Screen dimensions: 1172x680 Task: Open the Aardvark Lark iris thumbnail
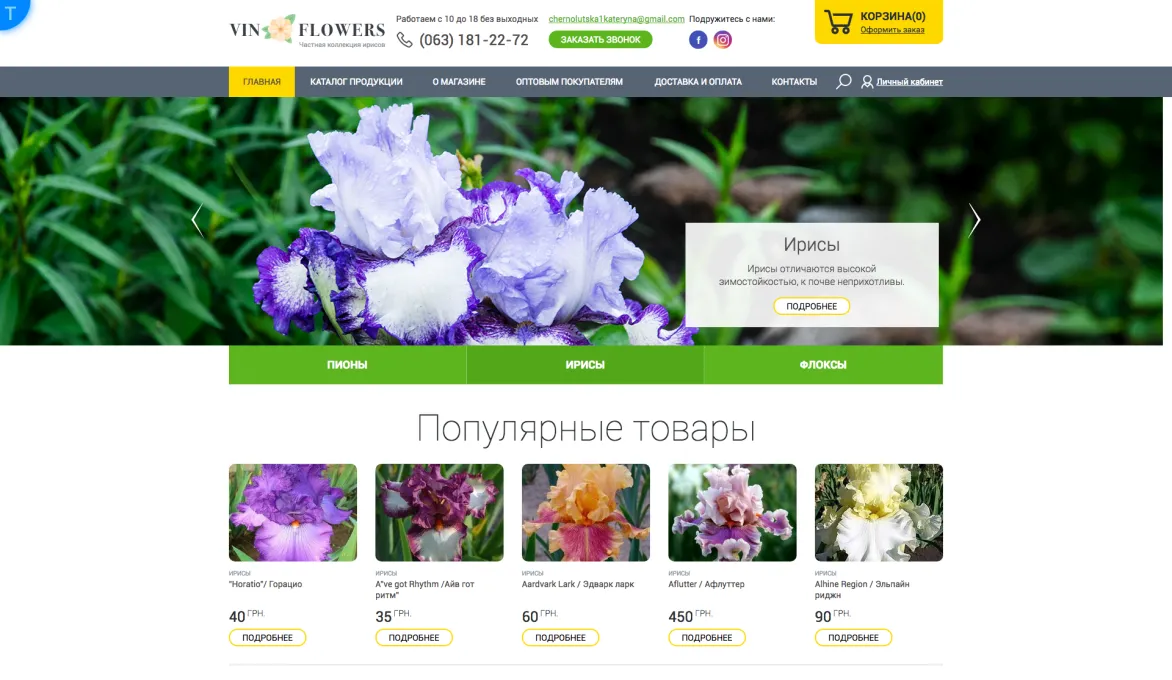point(585,513)
